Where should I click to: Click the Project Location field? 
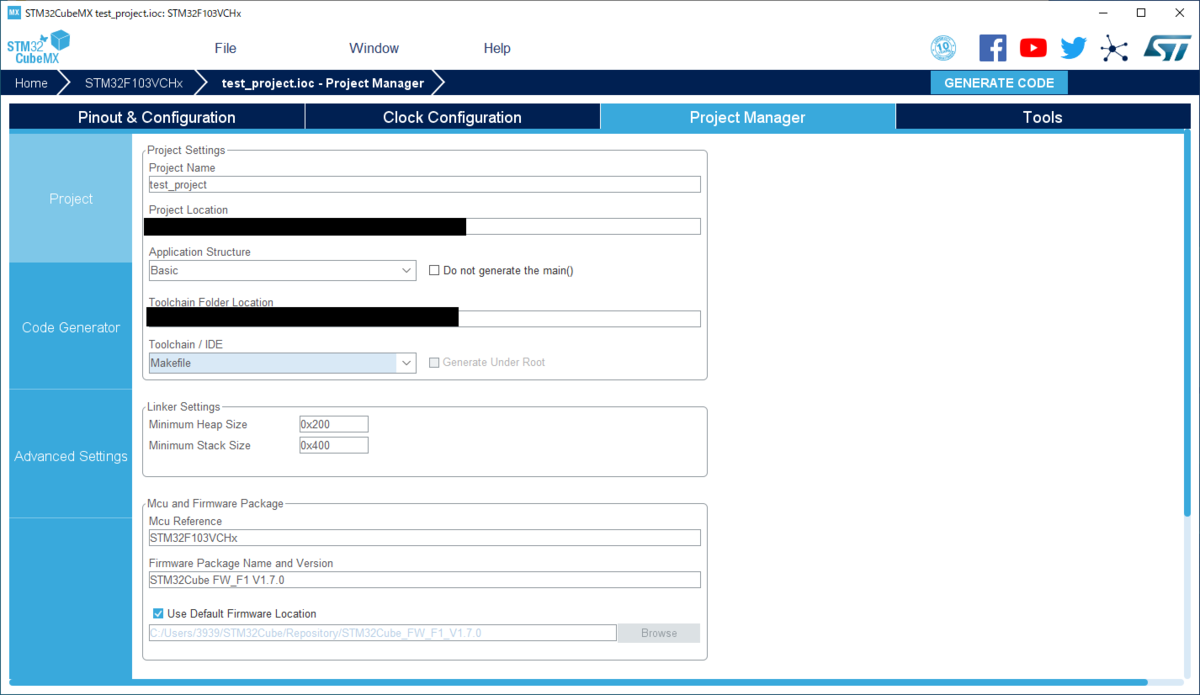[x=424, y=226]
